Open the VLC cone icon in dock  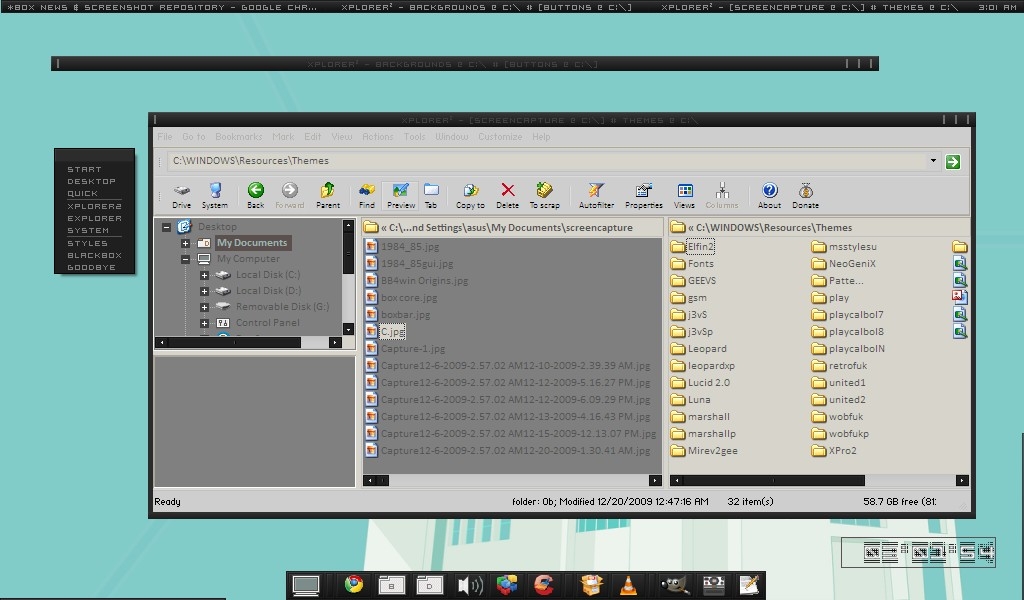tap(628, 585)
